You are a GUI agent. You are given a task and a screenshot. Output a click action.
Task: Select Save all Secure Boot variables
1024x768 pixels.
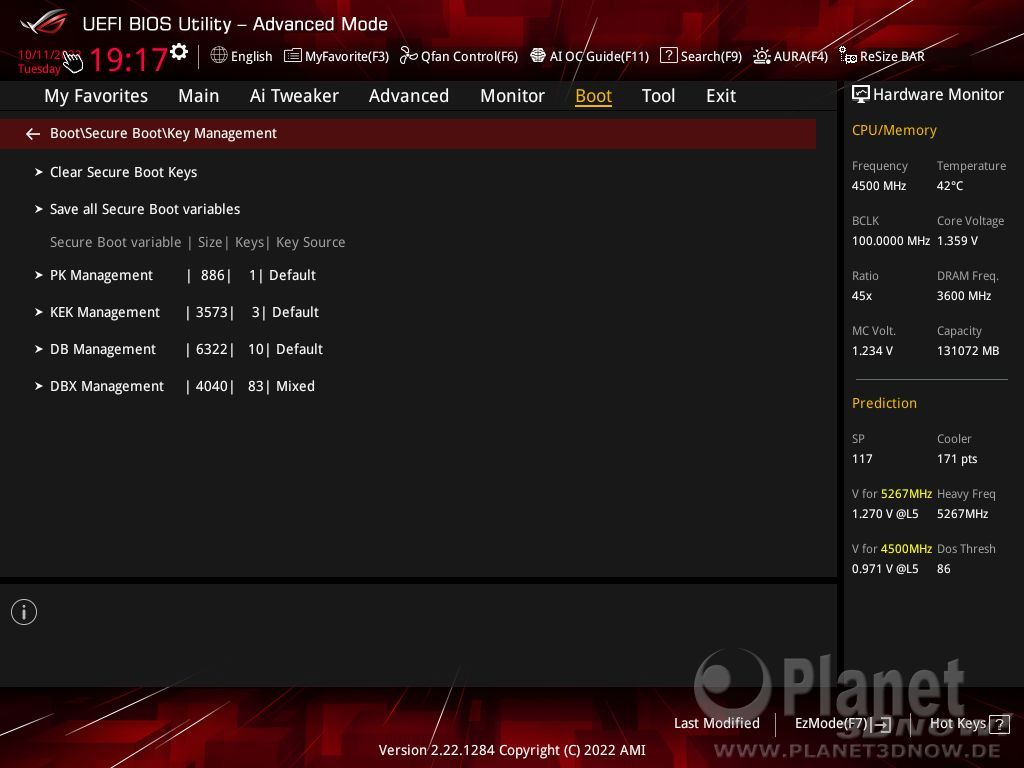[145, 210]
